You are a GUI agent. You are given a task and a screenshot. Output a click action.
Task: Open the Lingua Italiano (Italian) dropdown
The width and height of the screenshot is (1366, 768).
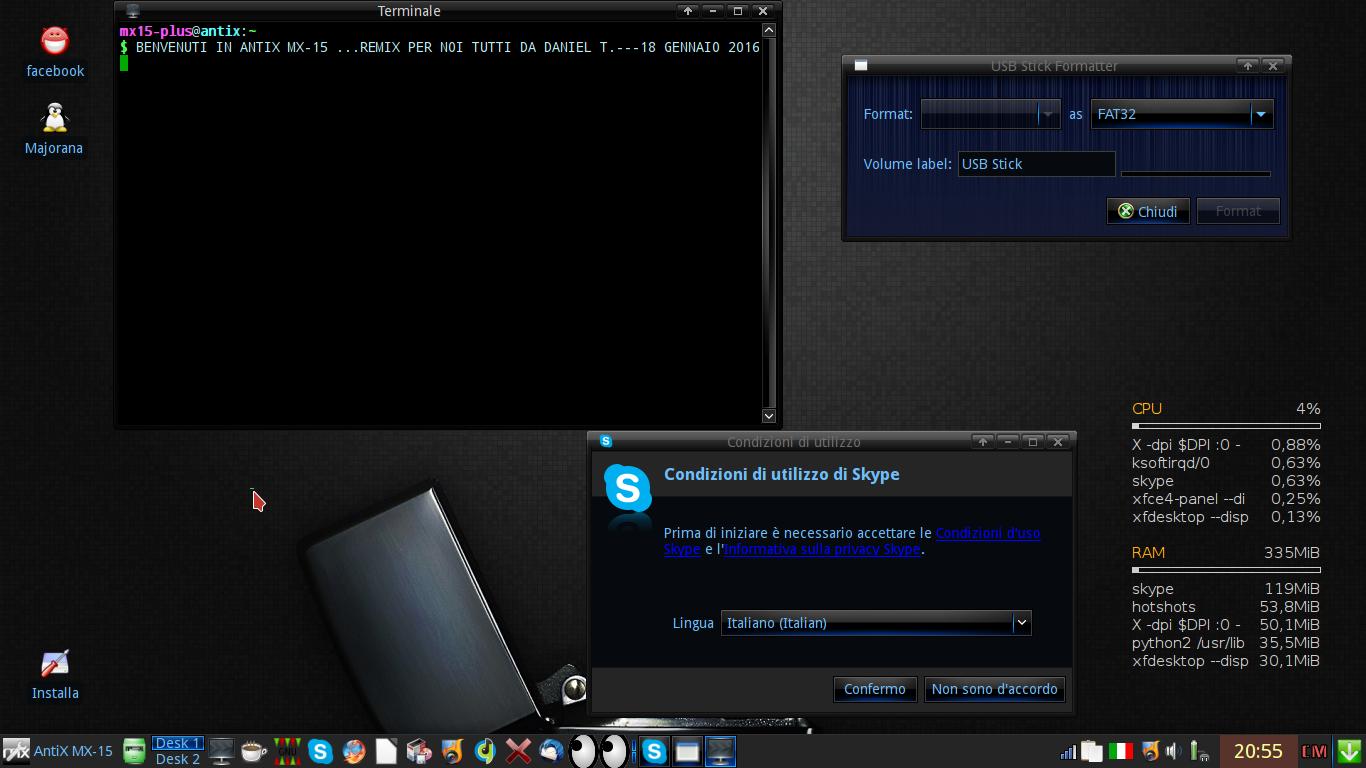point(875,623)
